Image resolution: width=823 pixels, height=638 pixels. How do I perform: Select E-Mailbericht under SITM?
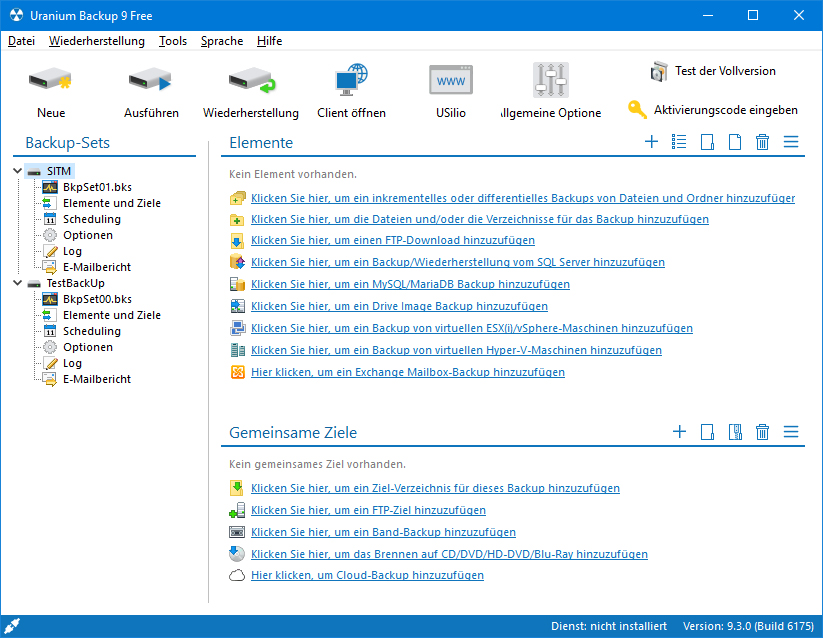pyautogui.click(x=97, y=267)
